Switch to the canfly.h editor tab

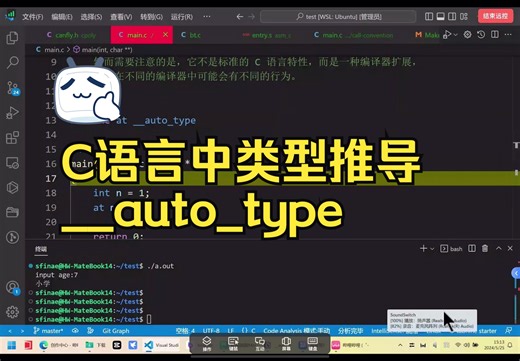coord(71,35)
